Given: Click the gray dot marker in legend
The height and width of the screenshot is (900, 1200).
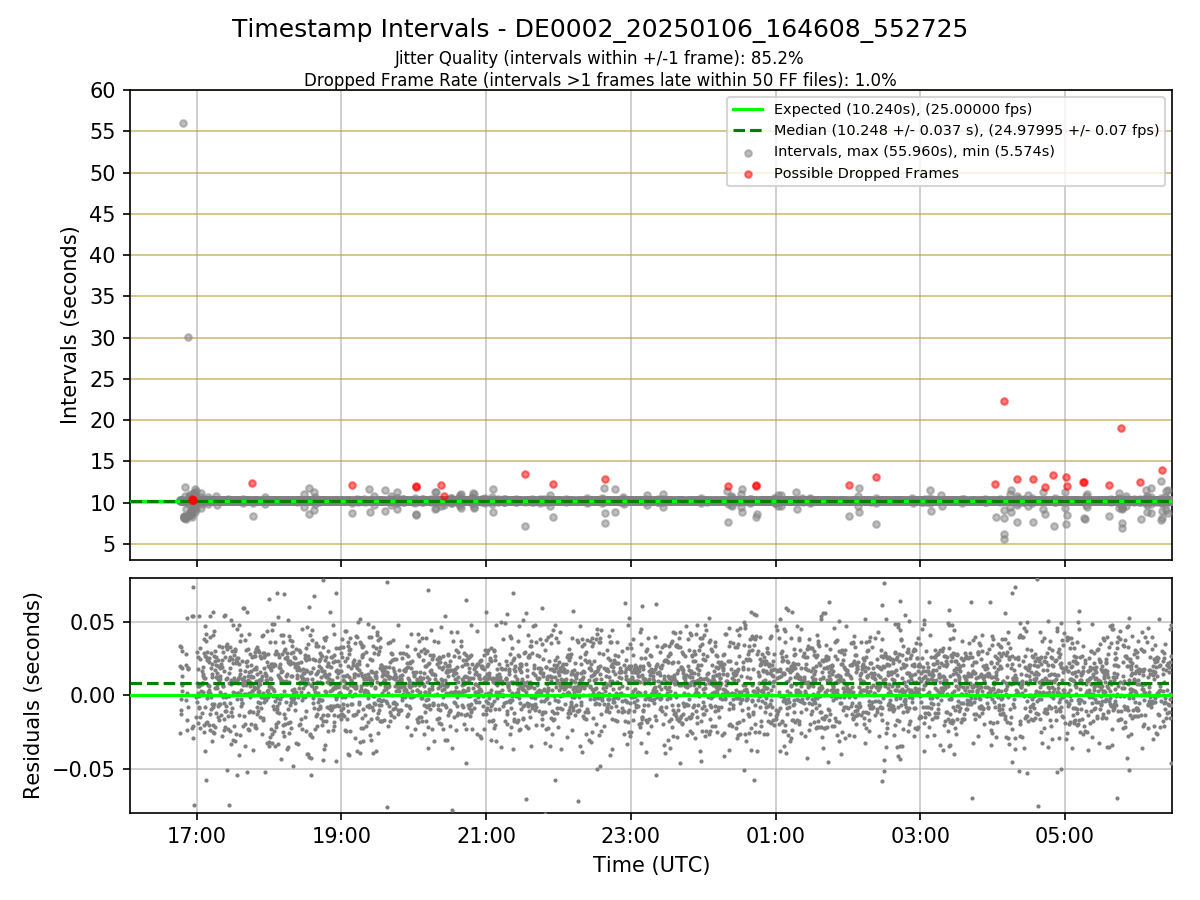Looking at the screenshot, I should coord(749,152).
